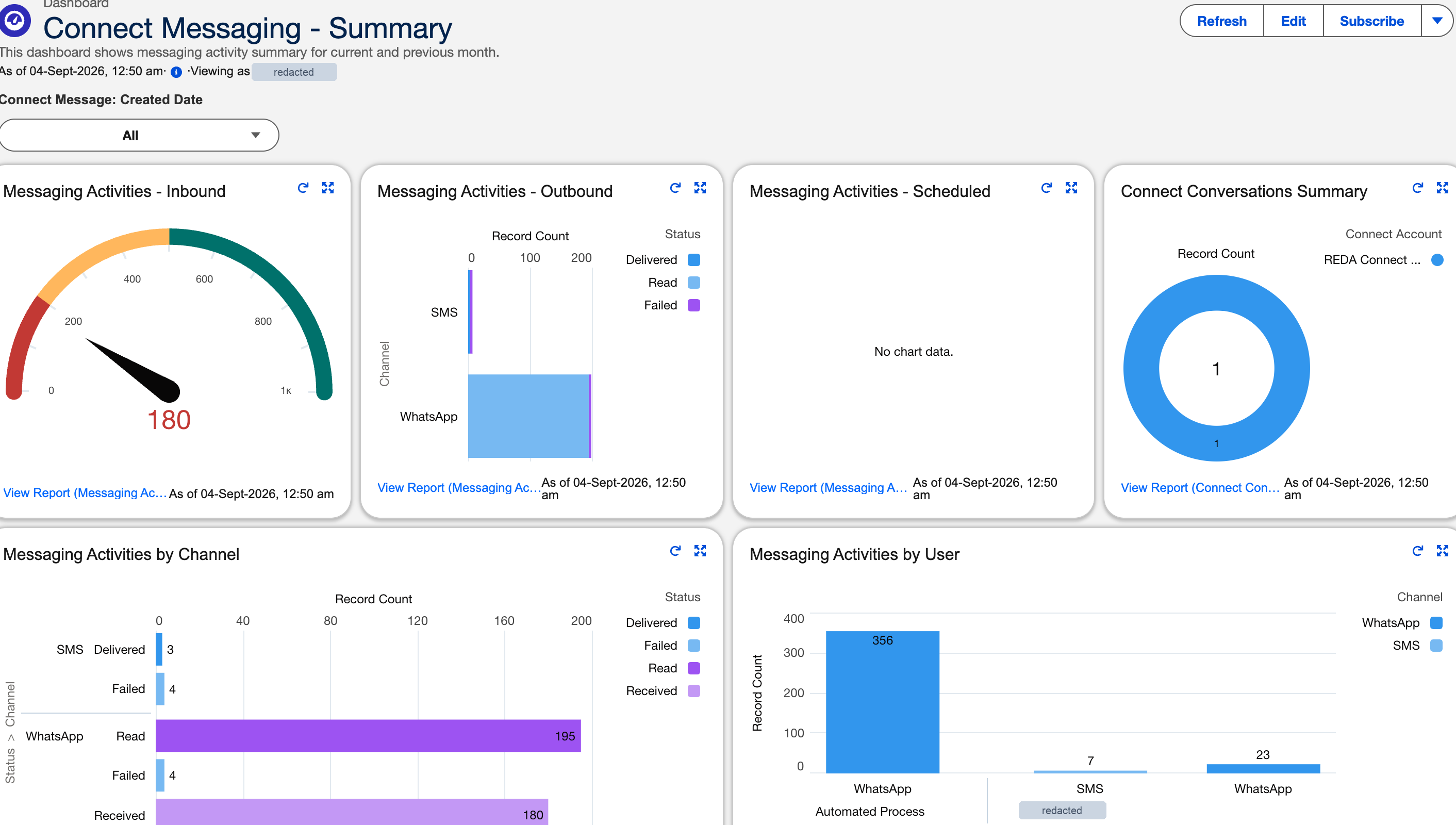The height and width of the screenshot is (825, 1456).
Task: Click the Subscribe button
Action: pos(1371,21)
